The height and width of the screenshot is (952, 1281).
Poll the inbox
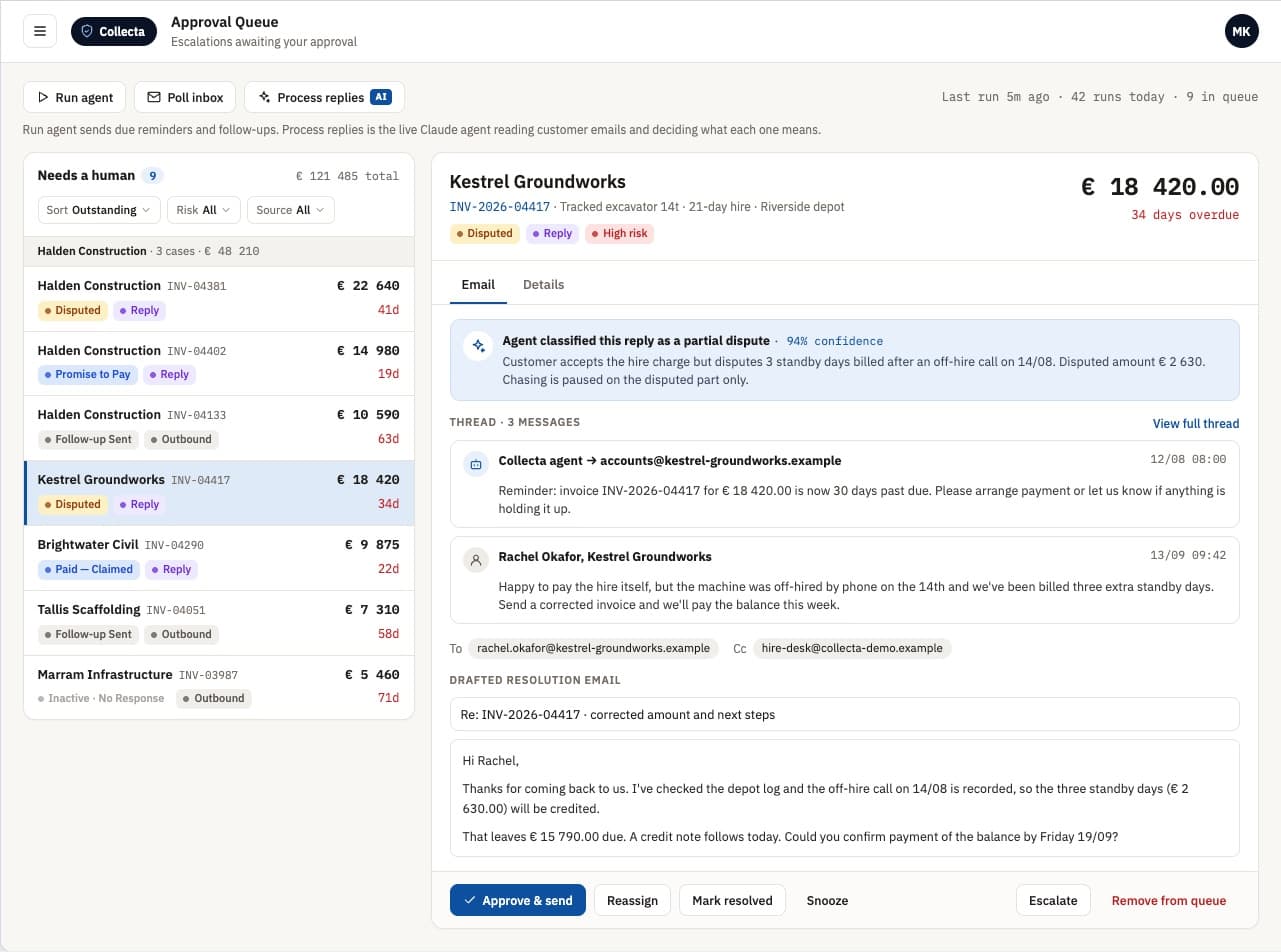(x=185, y=97)
